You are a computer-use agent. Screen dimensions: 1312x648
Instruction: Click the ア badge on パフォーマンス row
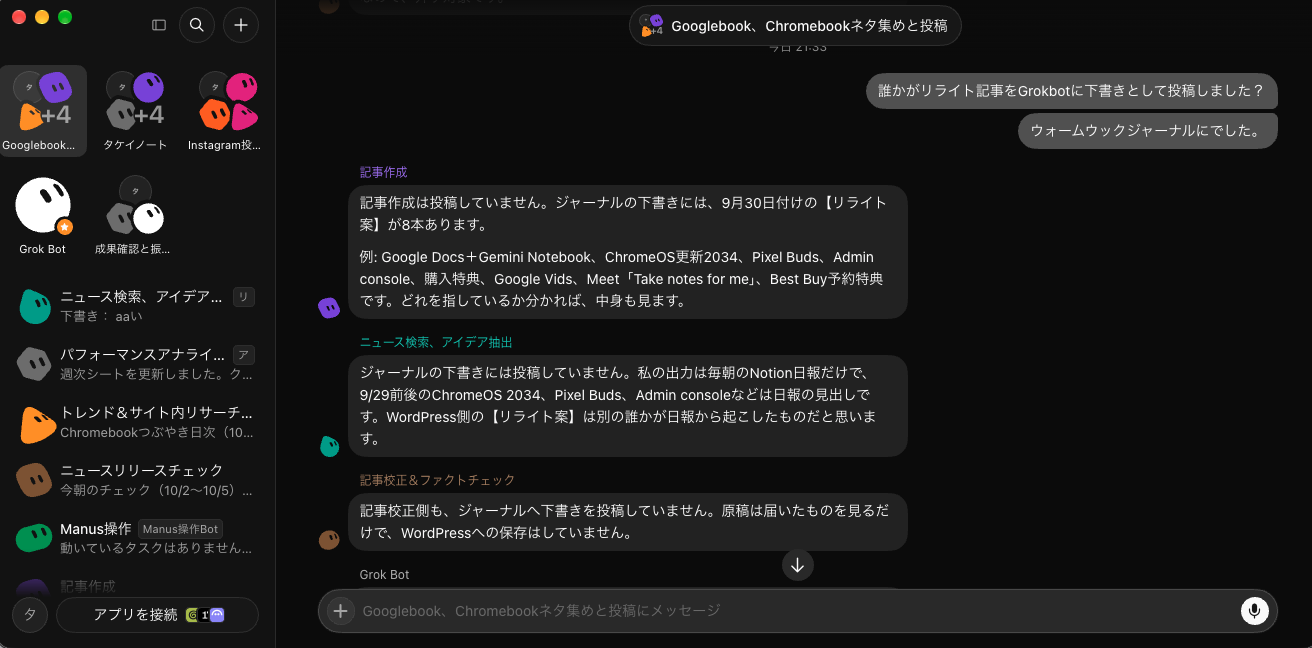click(243, 355)
